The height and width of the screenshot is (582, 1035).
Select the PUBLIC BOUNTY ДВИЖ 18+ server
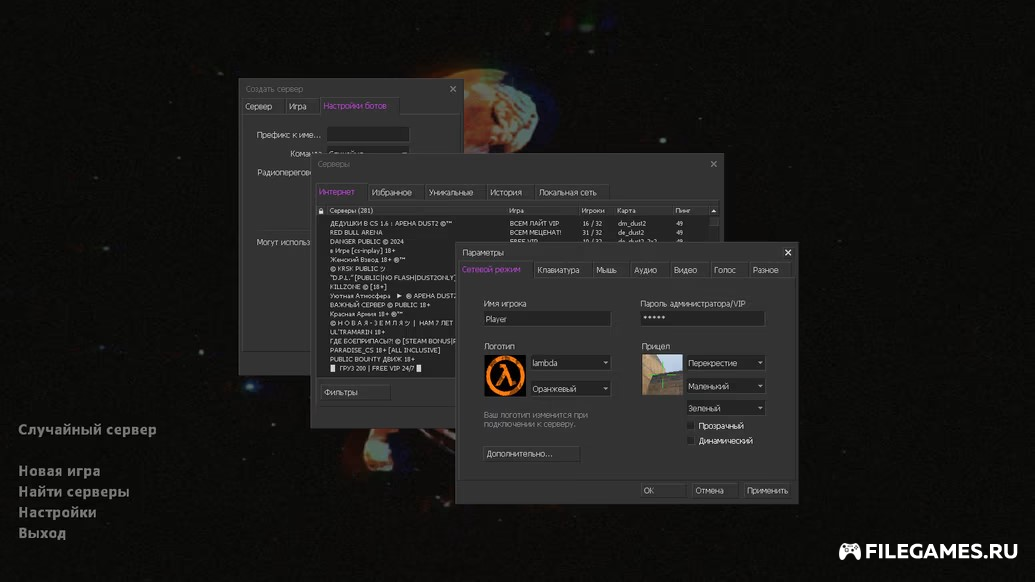point(372,360)
